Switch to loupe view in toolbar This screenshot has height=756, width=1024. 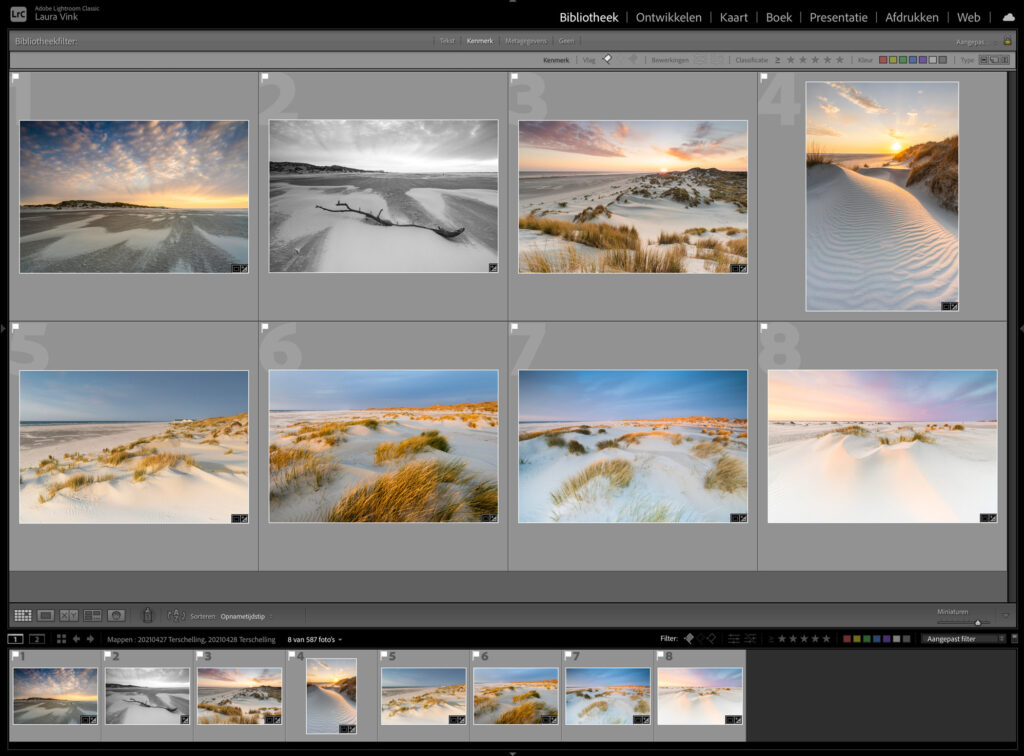45,615
